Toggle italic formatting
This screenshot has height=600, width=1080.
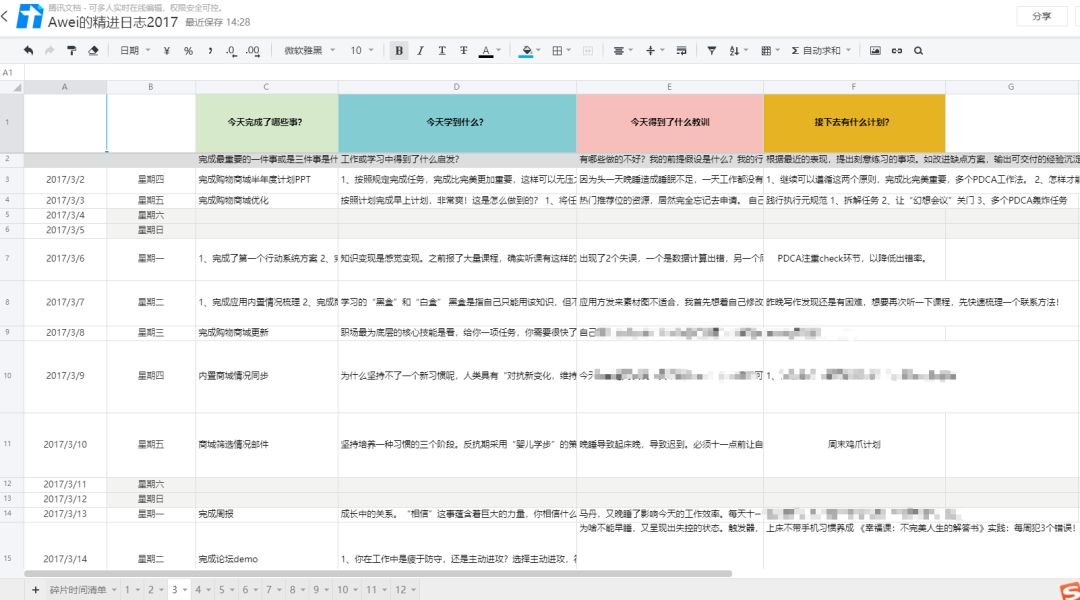coord(420,51)
